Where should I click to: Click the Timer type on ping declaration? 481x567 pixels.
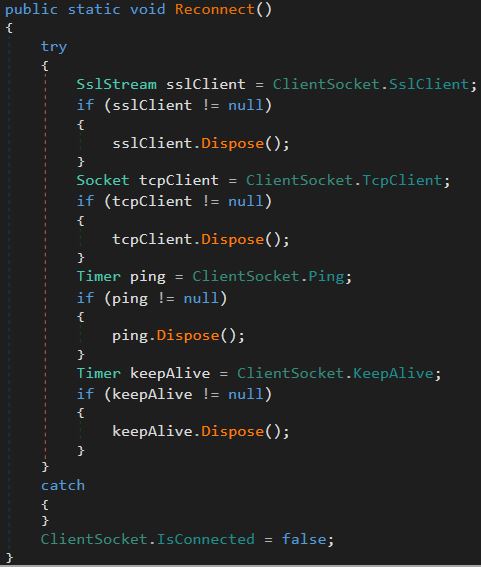point(98,277)
